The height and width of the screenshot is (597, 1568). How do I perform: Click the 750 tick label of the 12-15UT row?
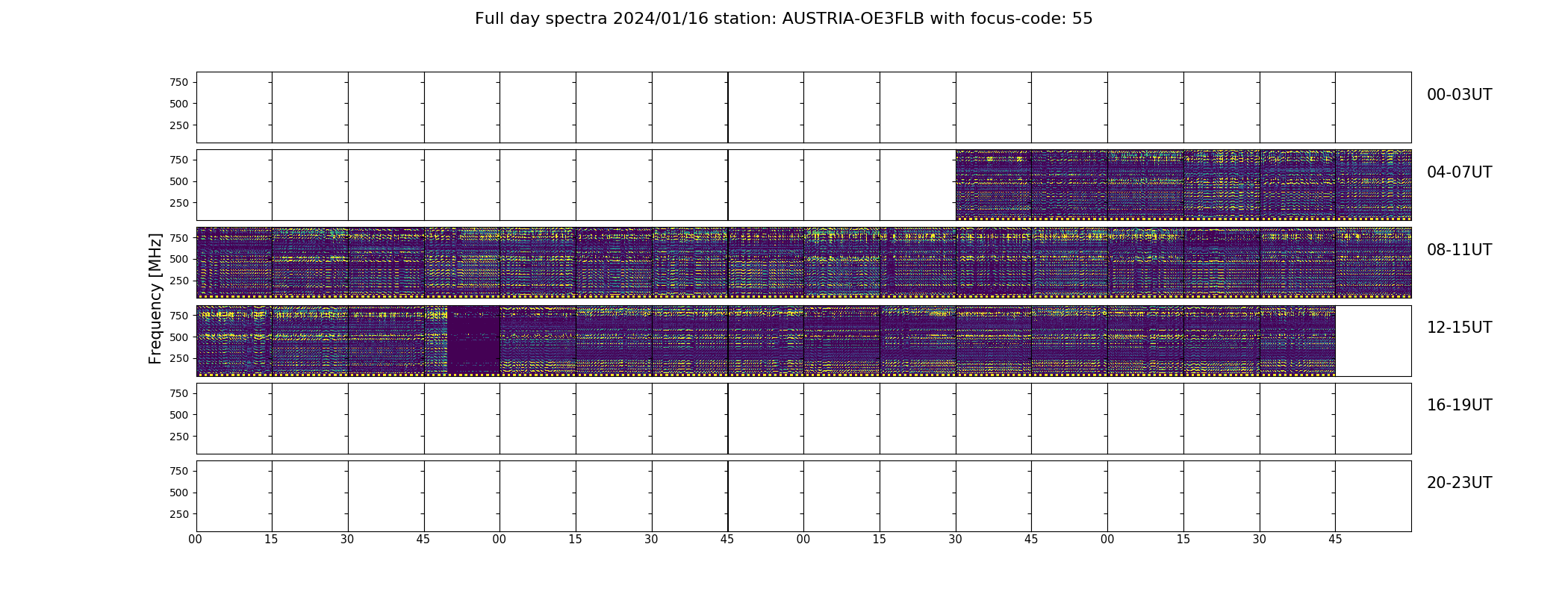point(179,316)
